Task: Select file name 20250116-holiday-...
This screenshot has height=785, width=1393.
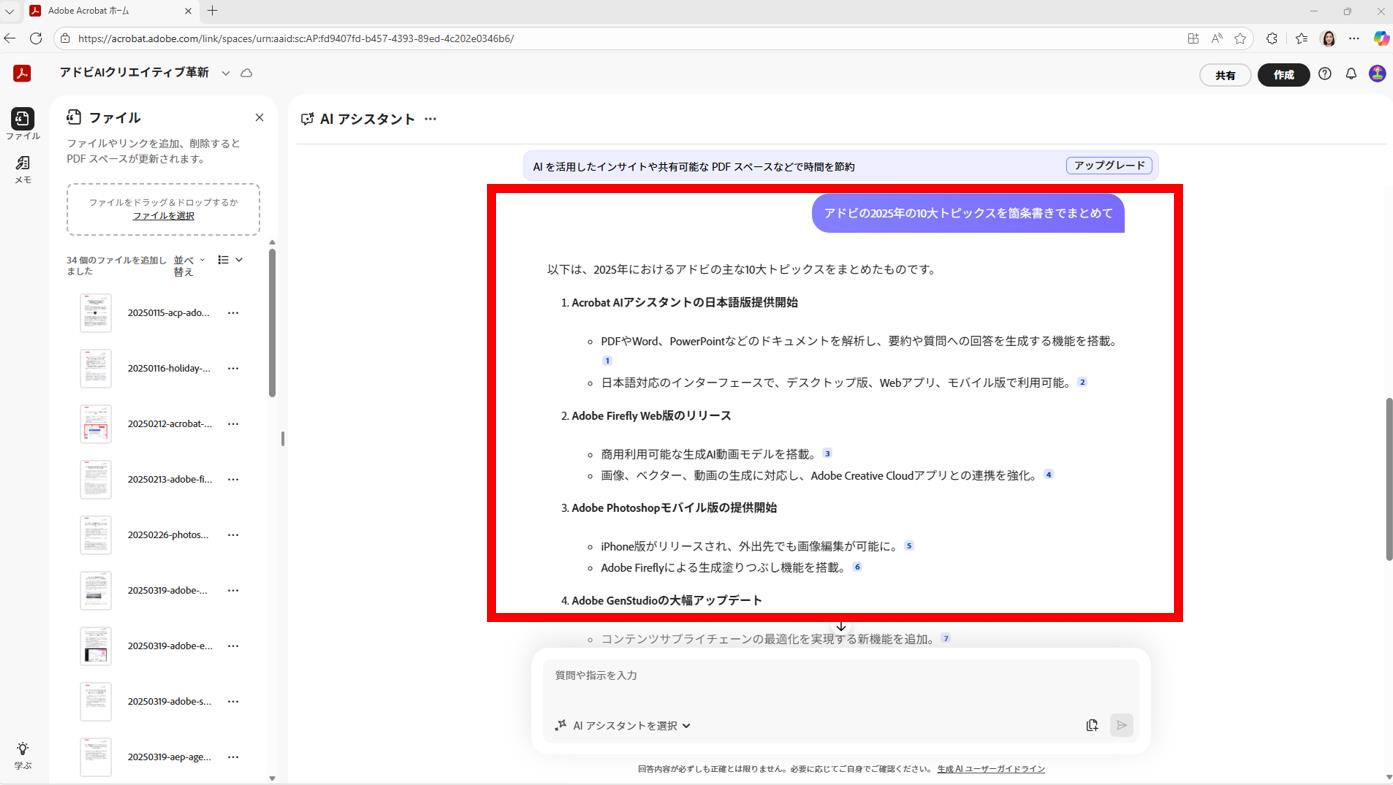Action: 169,368
